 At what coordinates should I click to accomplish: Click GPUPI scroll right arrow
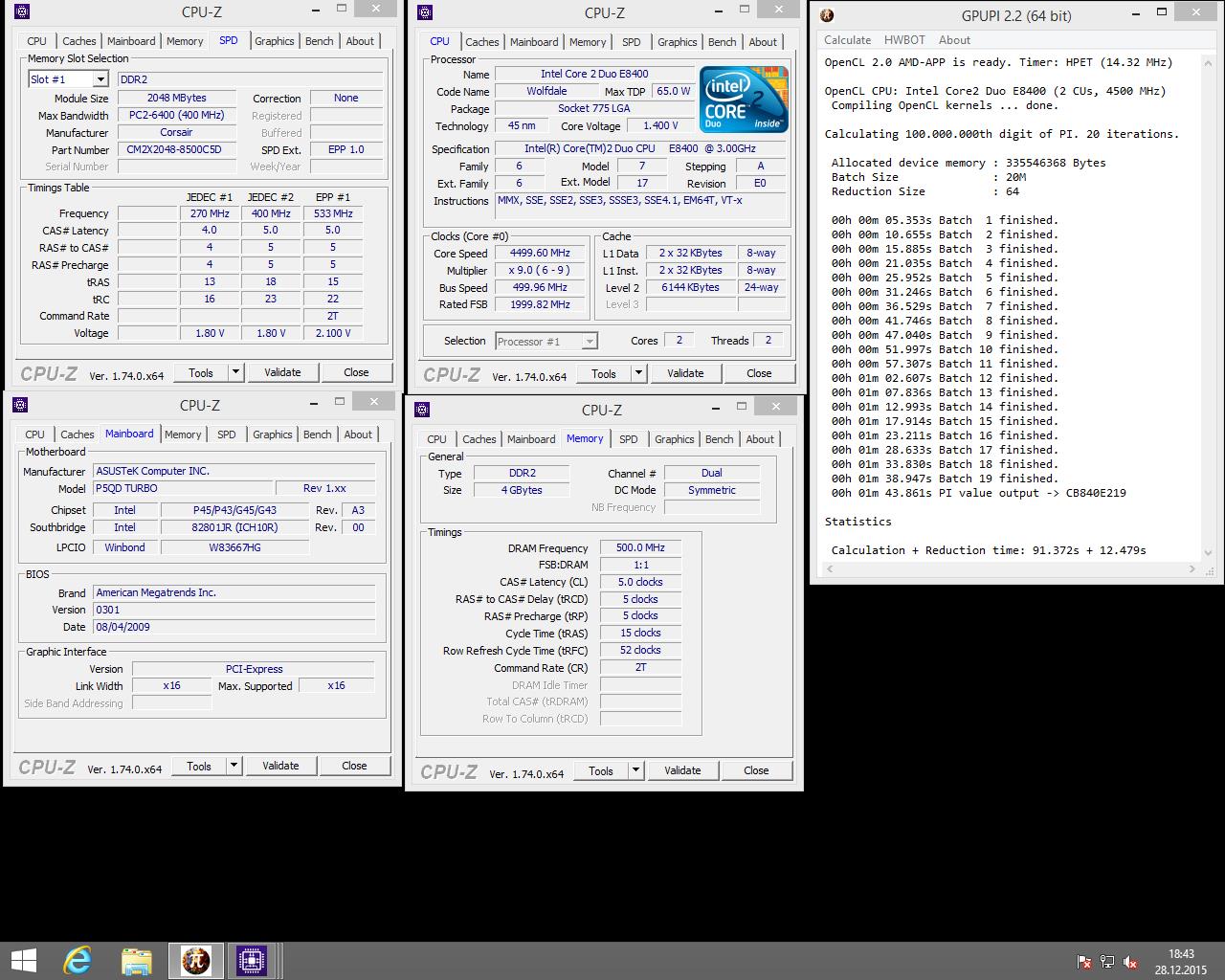[x=1192, y=568]
